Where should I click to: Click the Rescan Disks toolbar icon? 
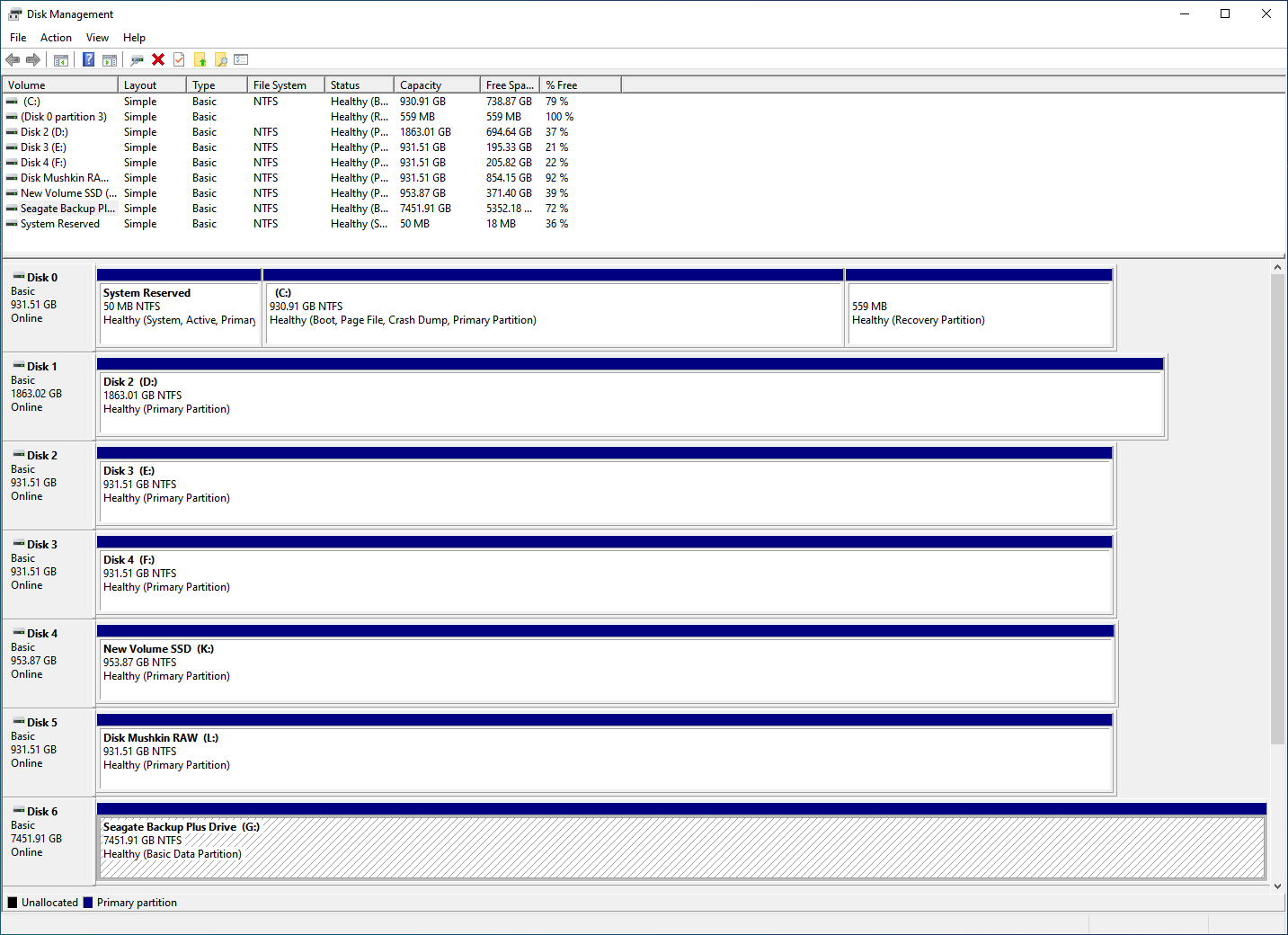coord(137,60)
